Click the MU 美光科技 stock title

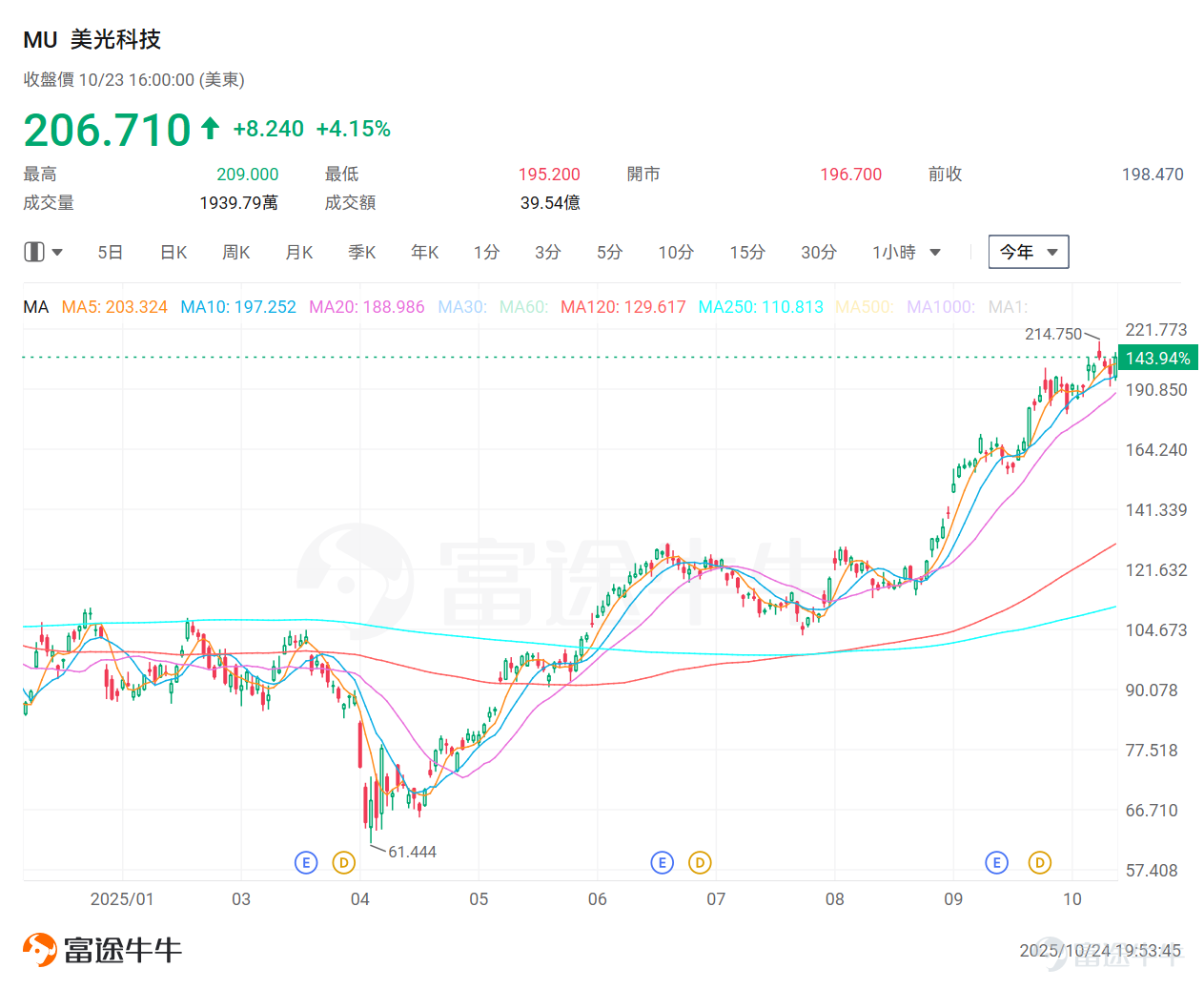click(92, 40)
